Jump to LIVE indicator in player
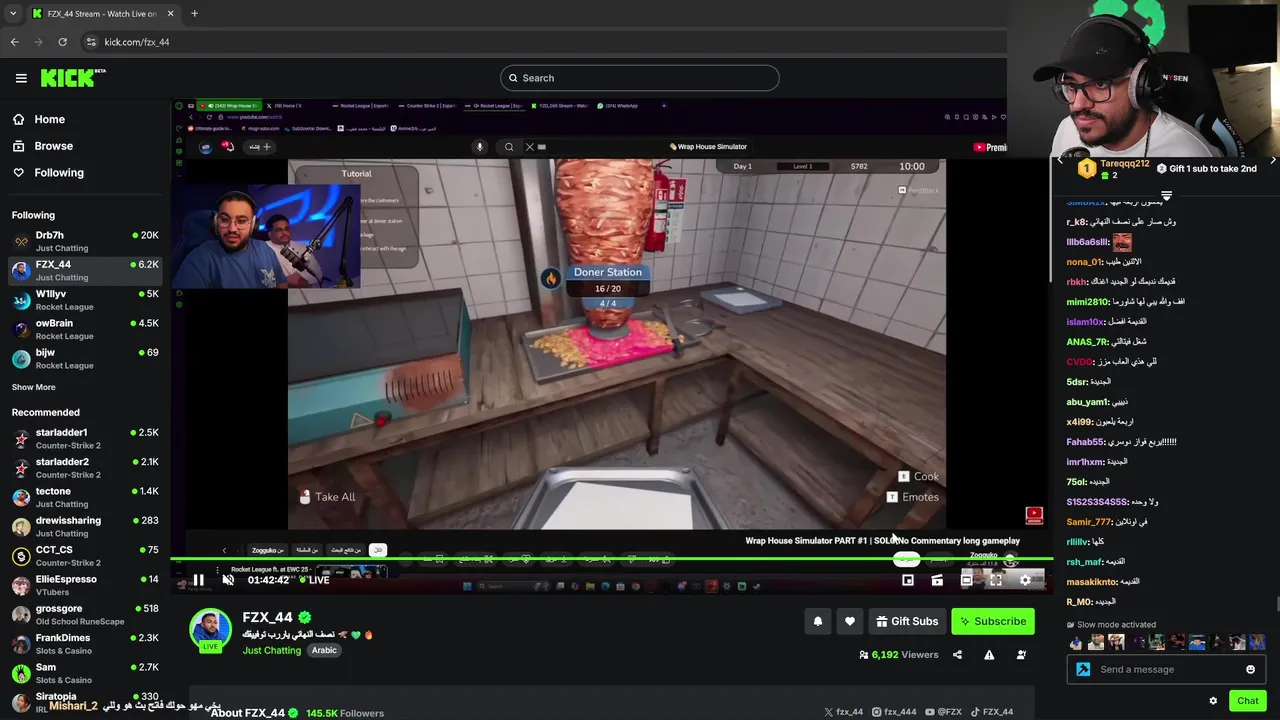Viewport: 1280px width, 720px height. (x=313, y=580)
